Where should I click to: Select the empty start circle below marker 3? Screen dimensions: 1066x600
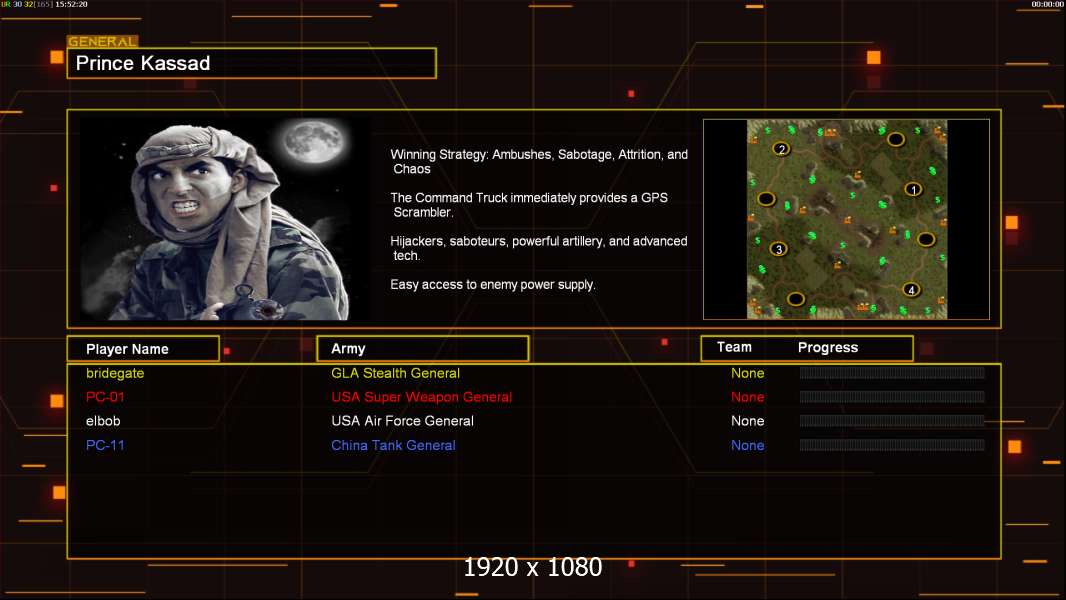click(795, 299)
